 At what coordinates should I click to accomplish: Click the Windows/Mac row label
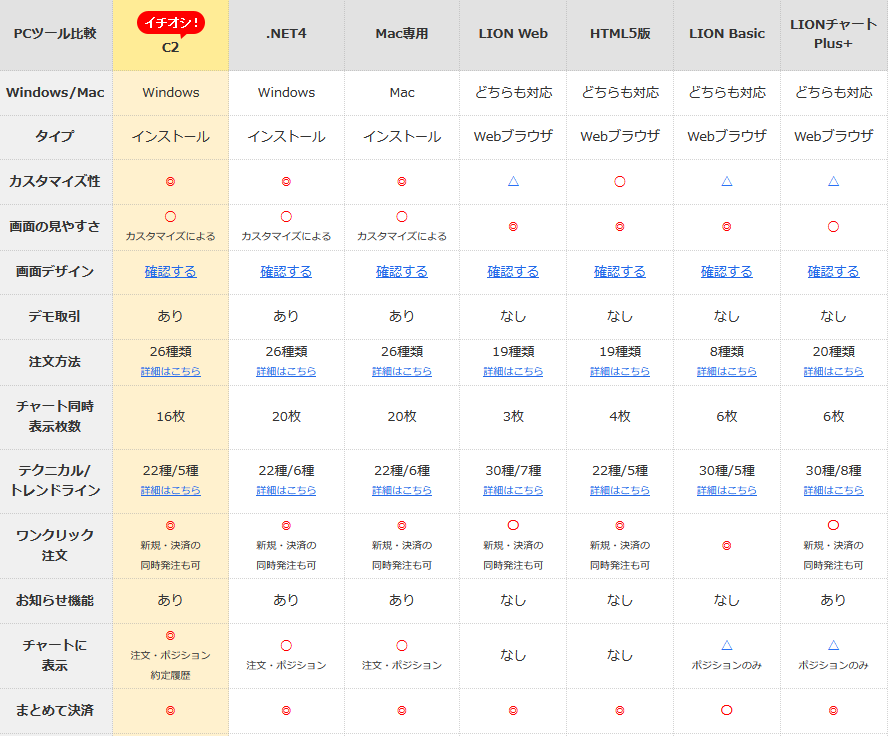click(55, 92)
